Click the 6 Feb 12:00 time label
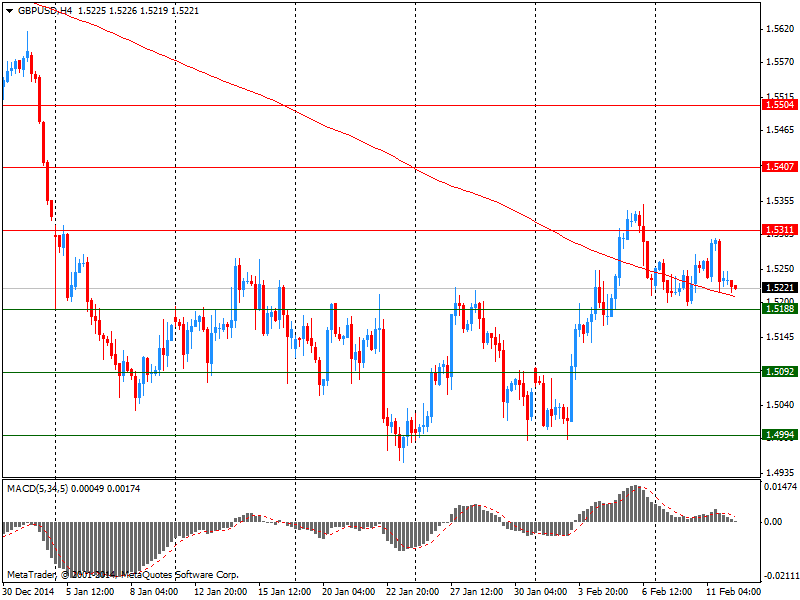This screenshot has height=600, width=800. (667, 592)
